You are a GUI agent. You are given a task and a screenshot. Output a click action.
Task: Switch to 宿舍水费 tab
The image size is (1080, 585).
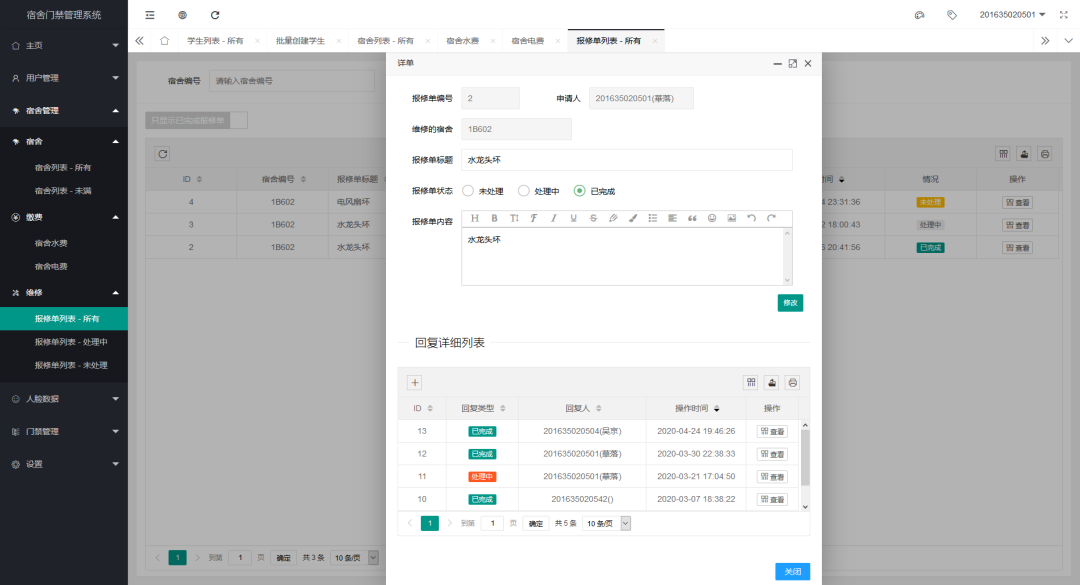click(462, 41)
